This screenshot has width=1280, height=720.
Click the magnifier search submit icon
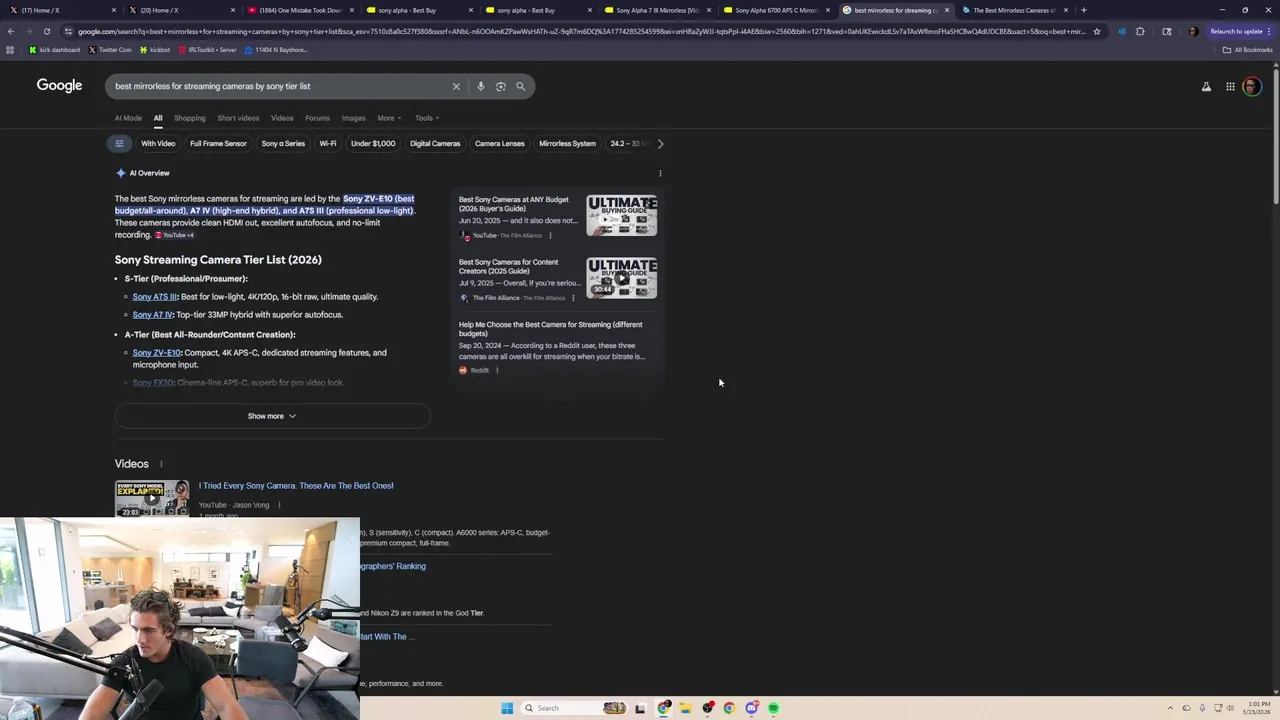(x=520, y=86)
